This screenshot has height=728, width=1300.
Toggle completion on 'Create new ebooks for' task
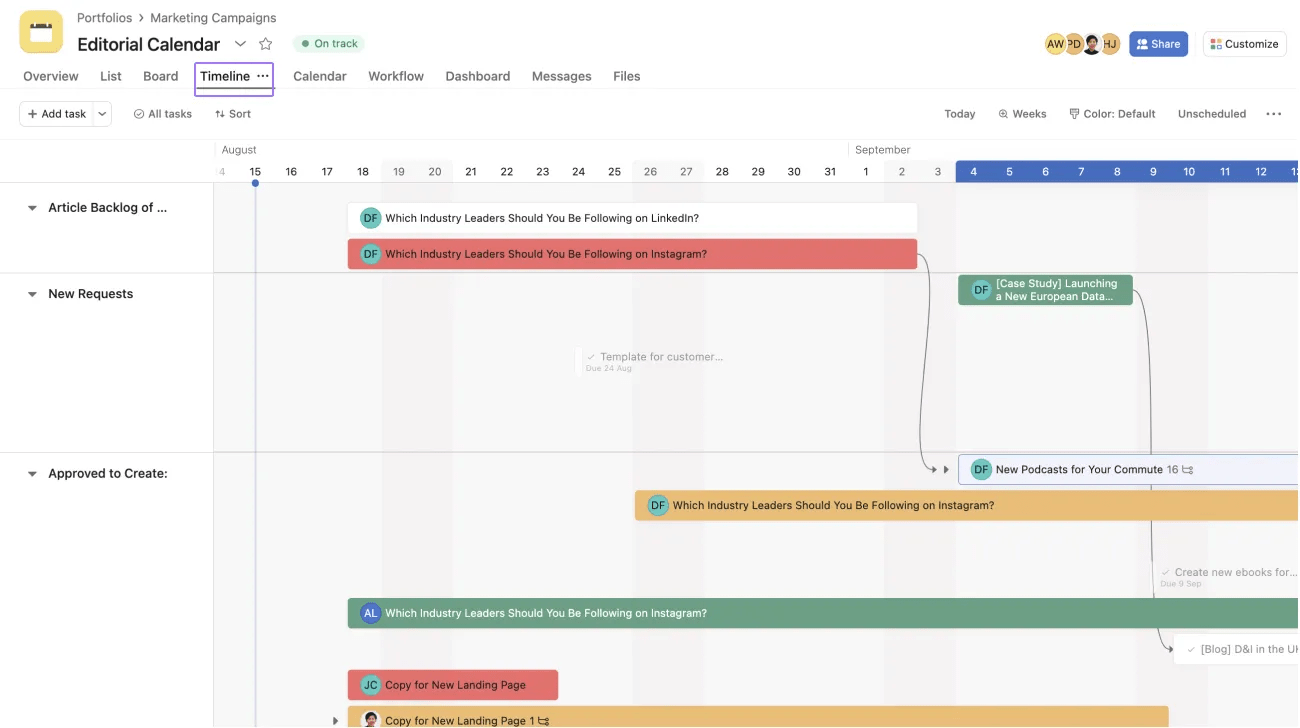[1166, 571]
